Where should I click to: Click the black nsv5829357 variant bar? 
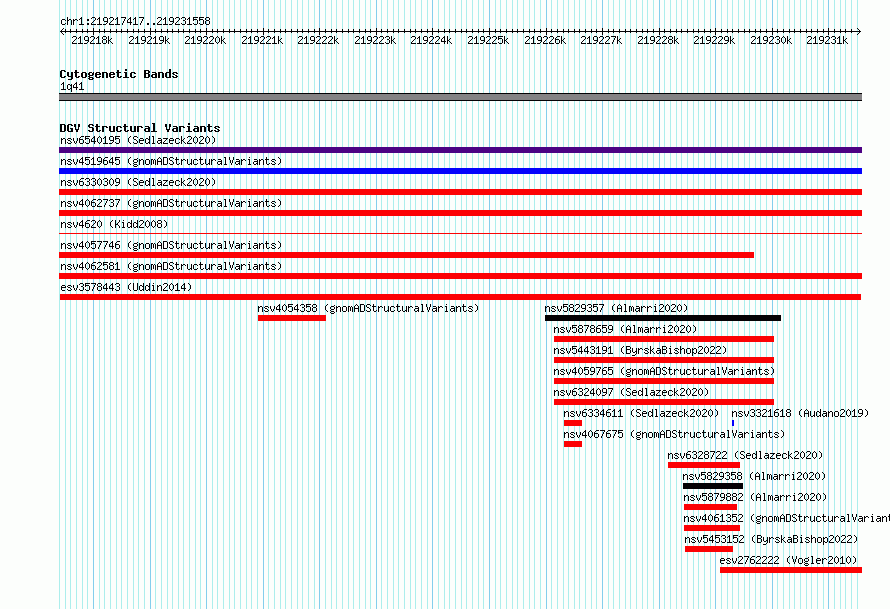[x=663, y=318]
